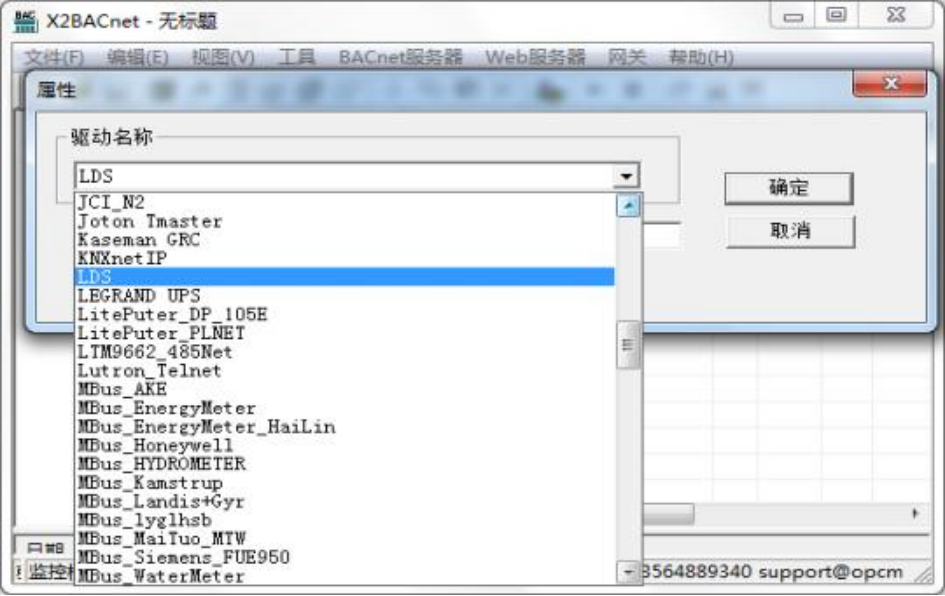Click the dropdown list scrollbar thumb
Image resolution: width=945 pixels, height=596 pixels.
click(x=628, y=345)
